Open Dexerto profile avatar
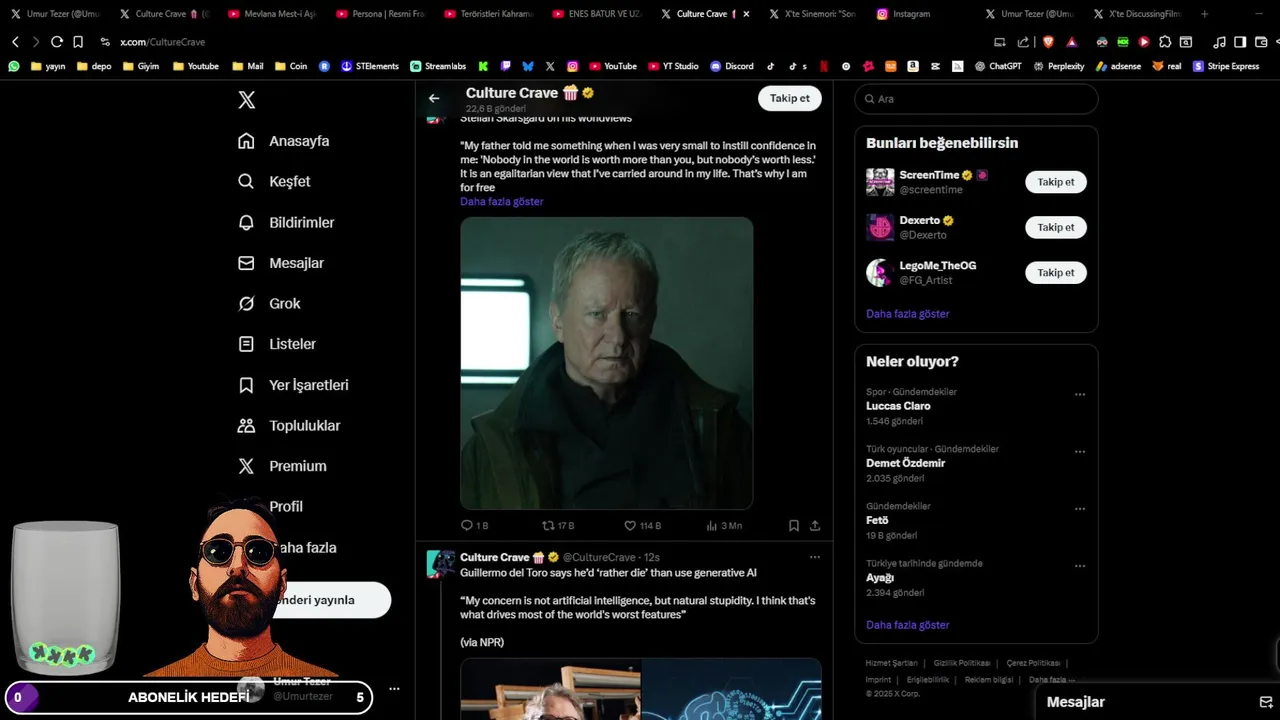Viewport: 1280px width, 720px height. 880,227
